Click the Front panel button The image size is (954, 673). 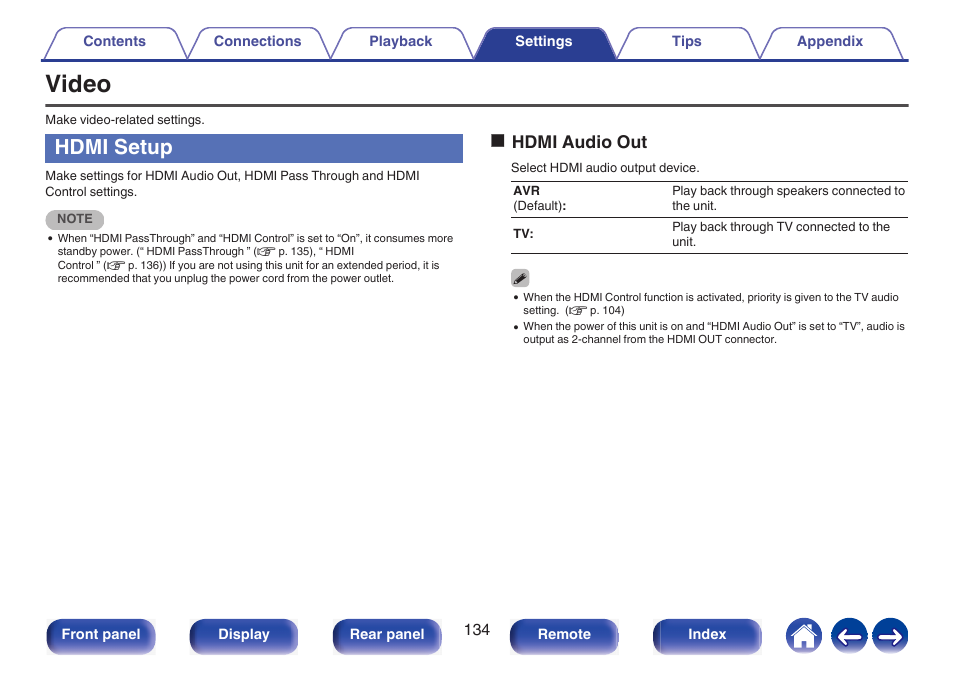101,636
